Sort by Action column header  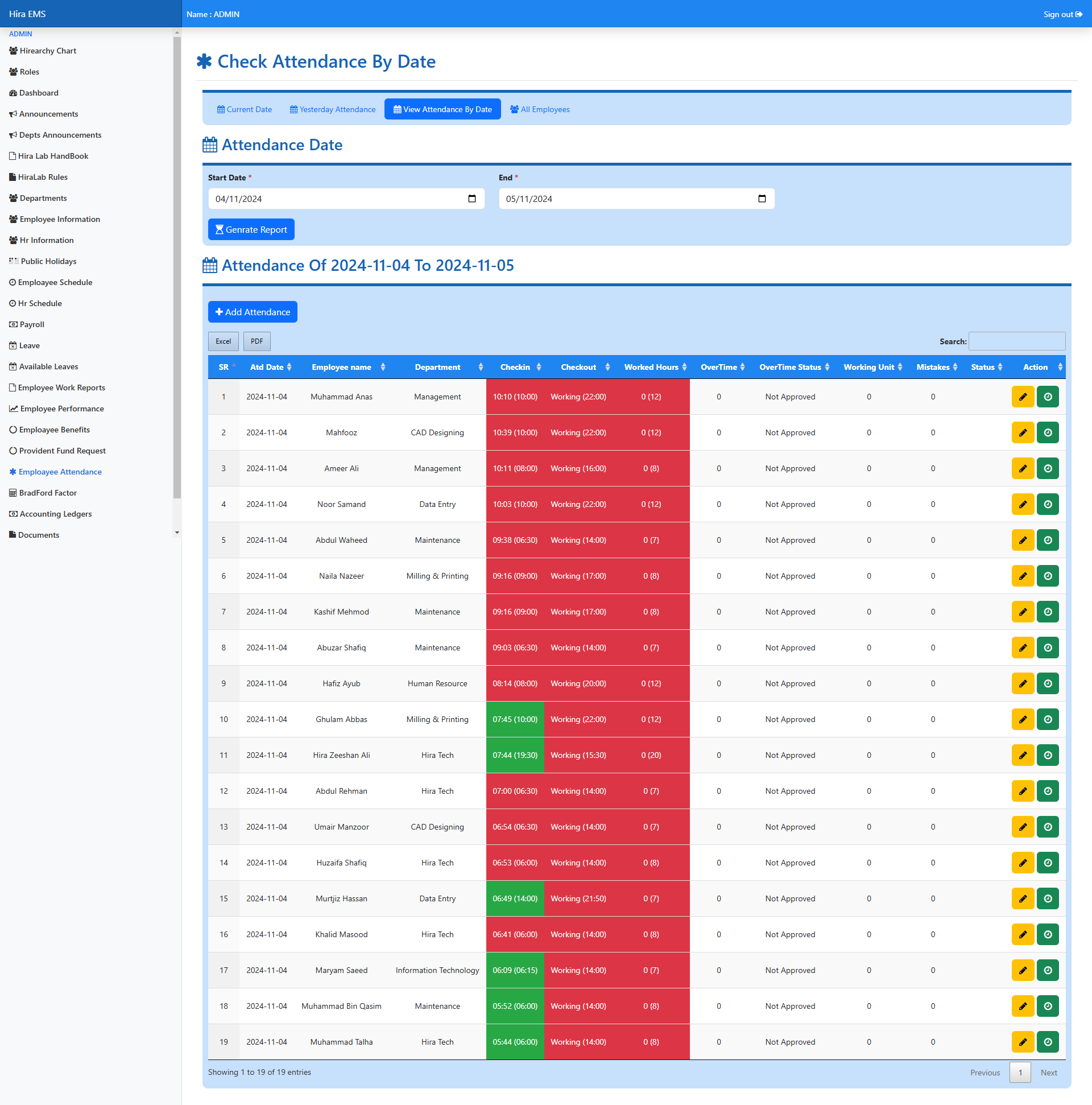(x=1035, y=367)
